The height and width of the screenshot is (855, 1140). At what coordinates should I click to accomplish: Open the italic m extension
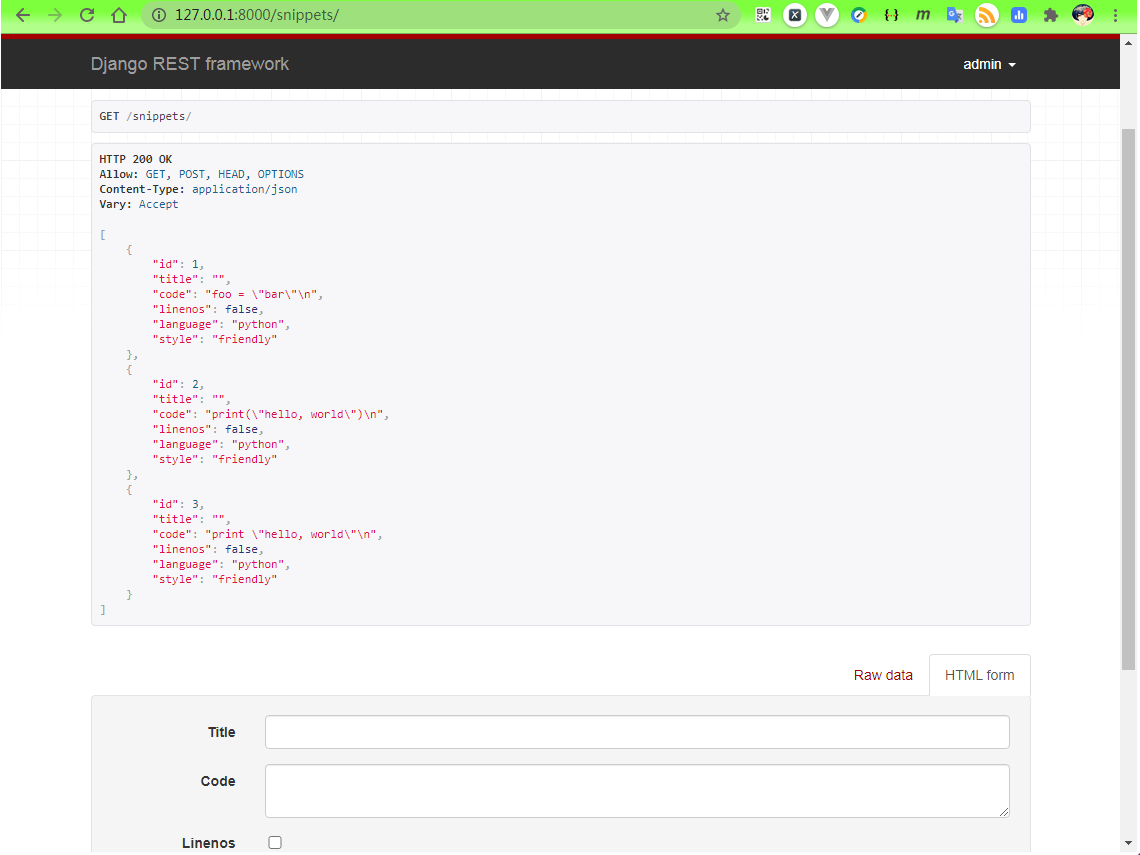pos(923,15)
